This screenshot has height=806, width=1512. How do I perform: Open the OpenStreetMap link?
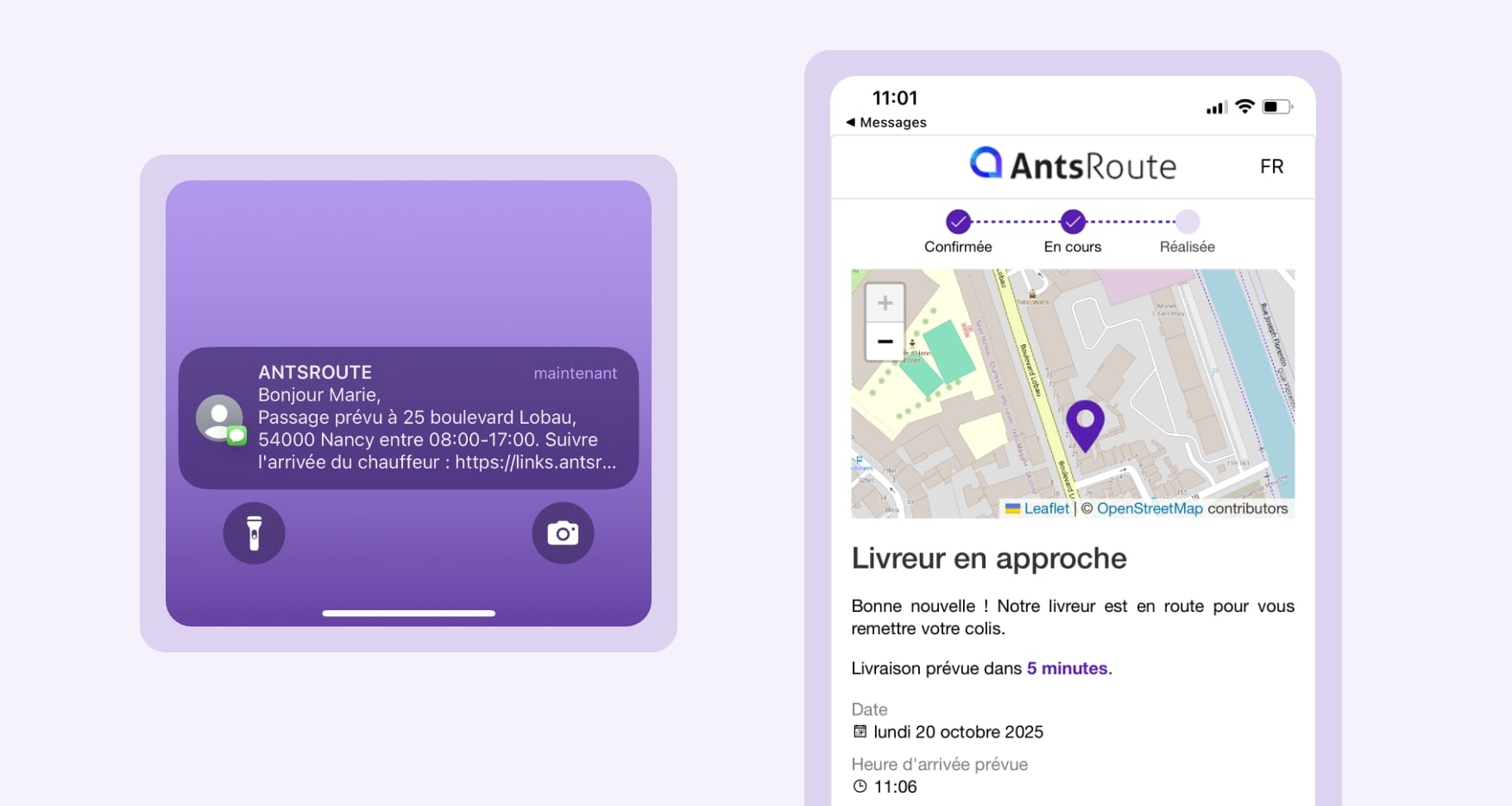tap(1149, 508)
